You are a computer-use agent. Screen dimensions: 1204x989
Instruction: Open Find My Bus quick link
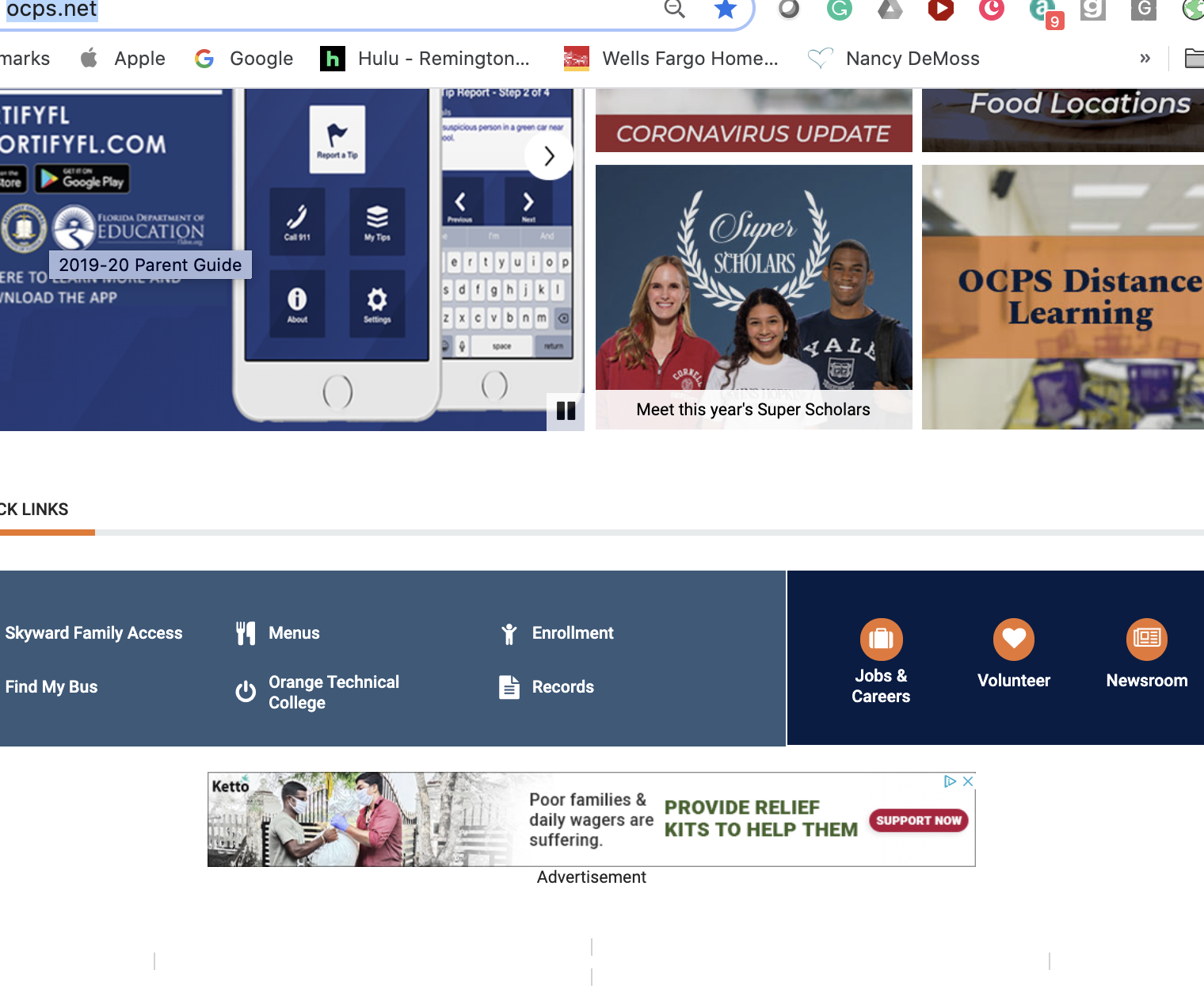pyautogui.click(x=51, y=687)
